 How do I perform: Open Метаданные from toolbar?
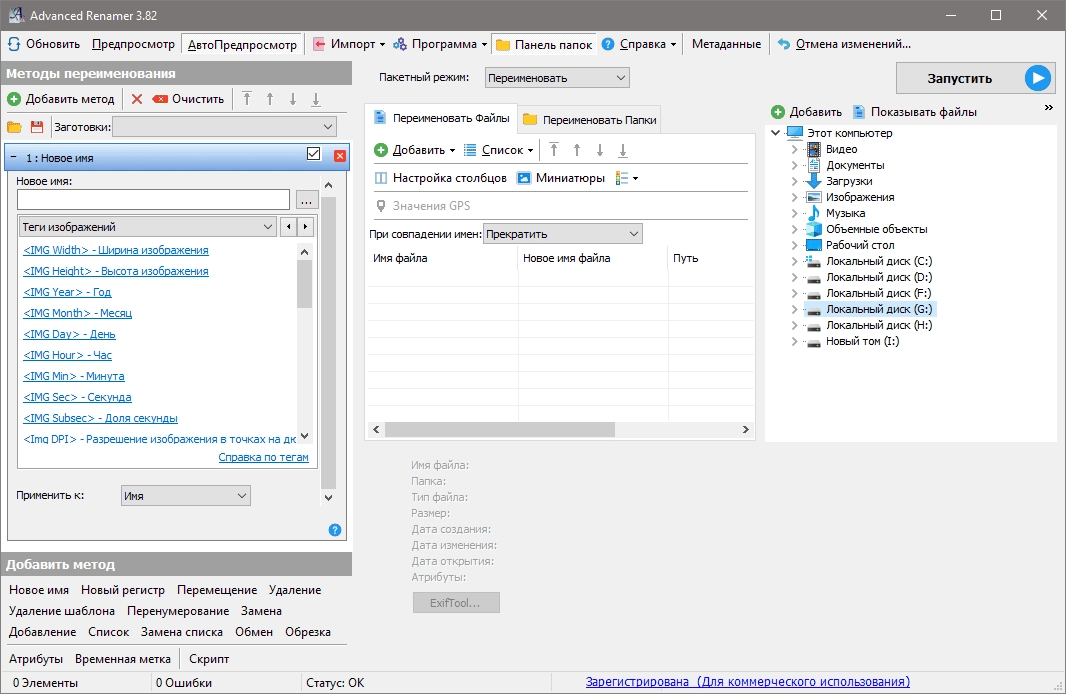point(727,44)
